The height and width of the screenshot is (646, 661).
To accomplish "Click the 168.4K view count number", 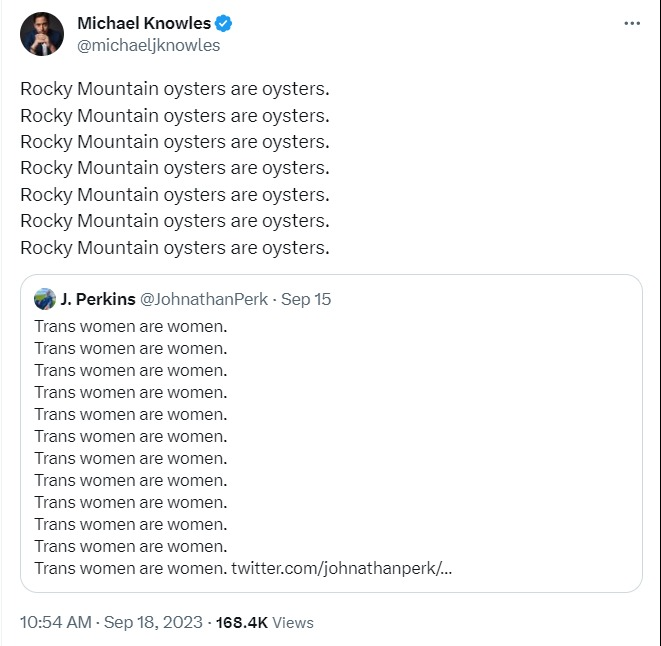I will (x=243, y=622).
